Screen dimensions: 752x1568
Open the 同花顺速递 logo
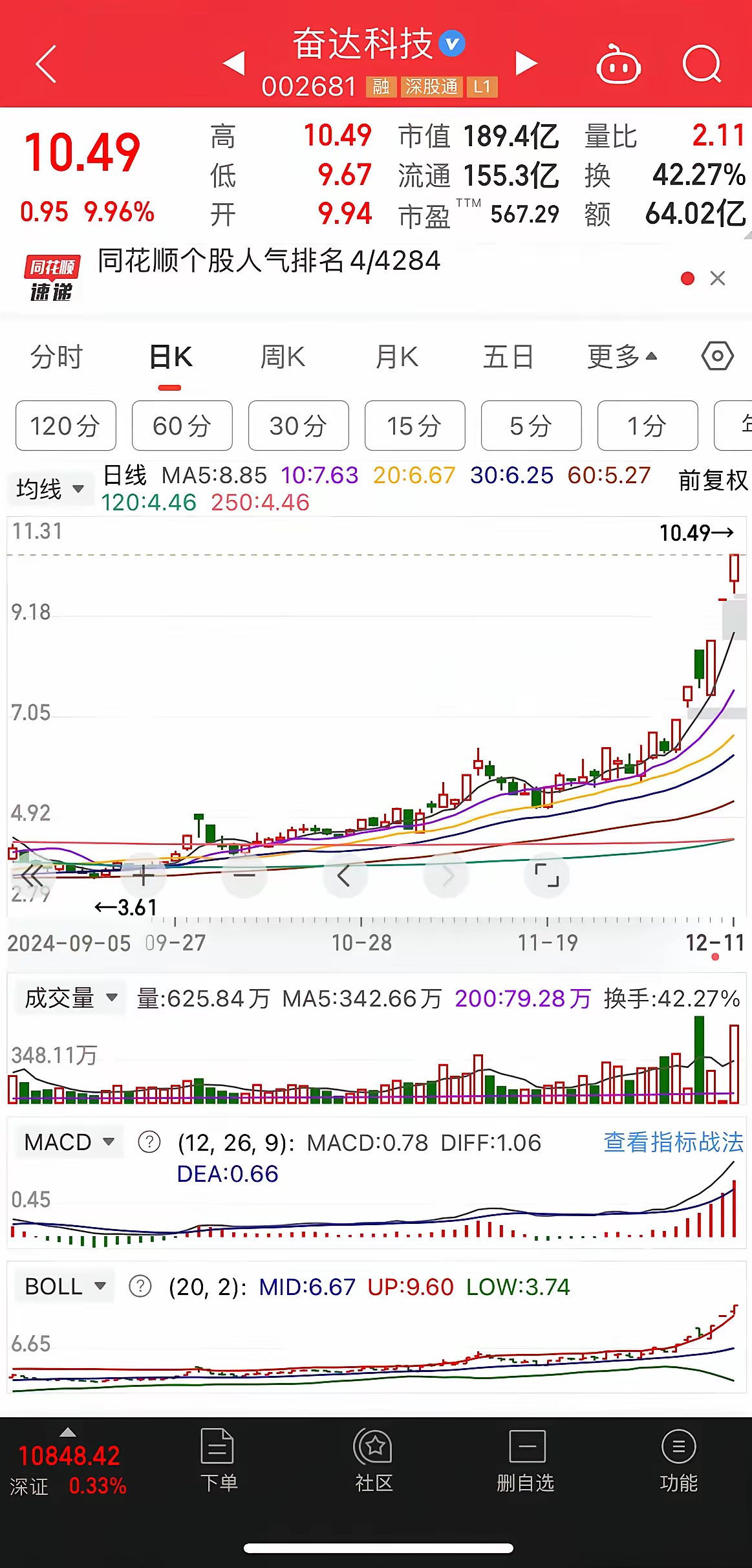[52, 278]
